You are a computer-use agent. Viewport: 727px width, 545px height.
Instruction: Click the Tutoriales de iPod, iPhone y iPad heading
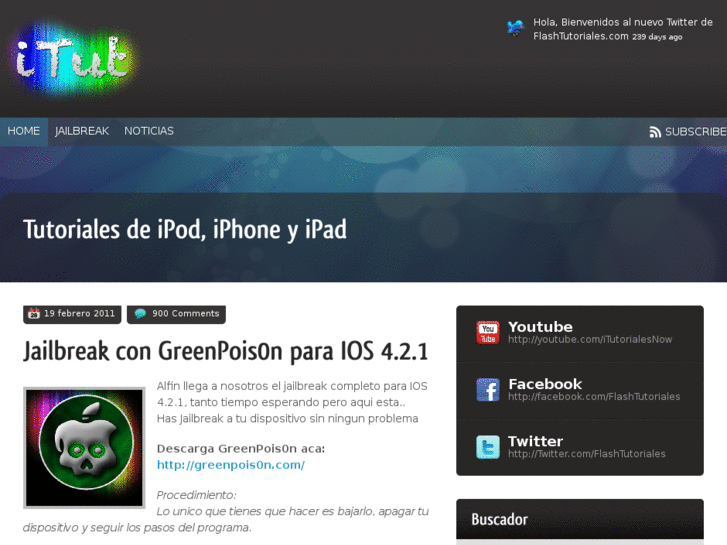point(185,229)
